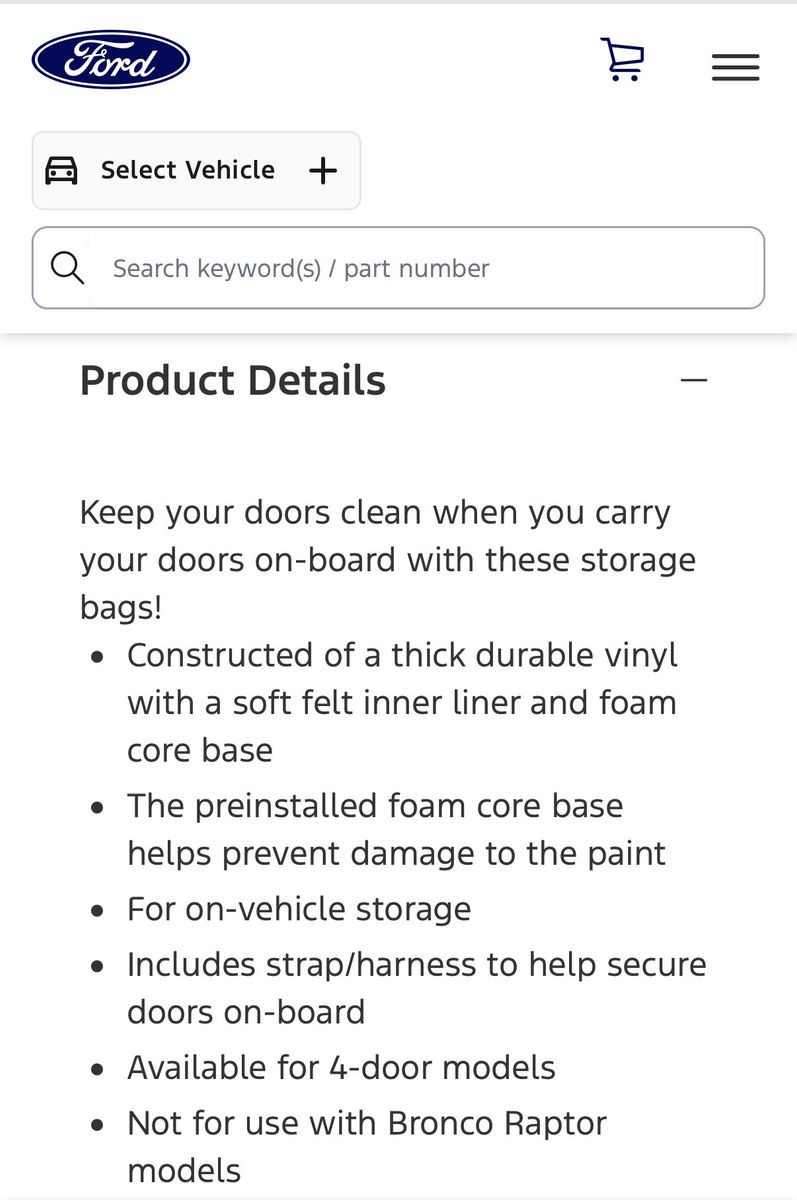Click the car icon beside Select Vehicle
The image size is (797, 1200).
62,171
